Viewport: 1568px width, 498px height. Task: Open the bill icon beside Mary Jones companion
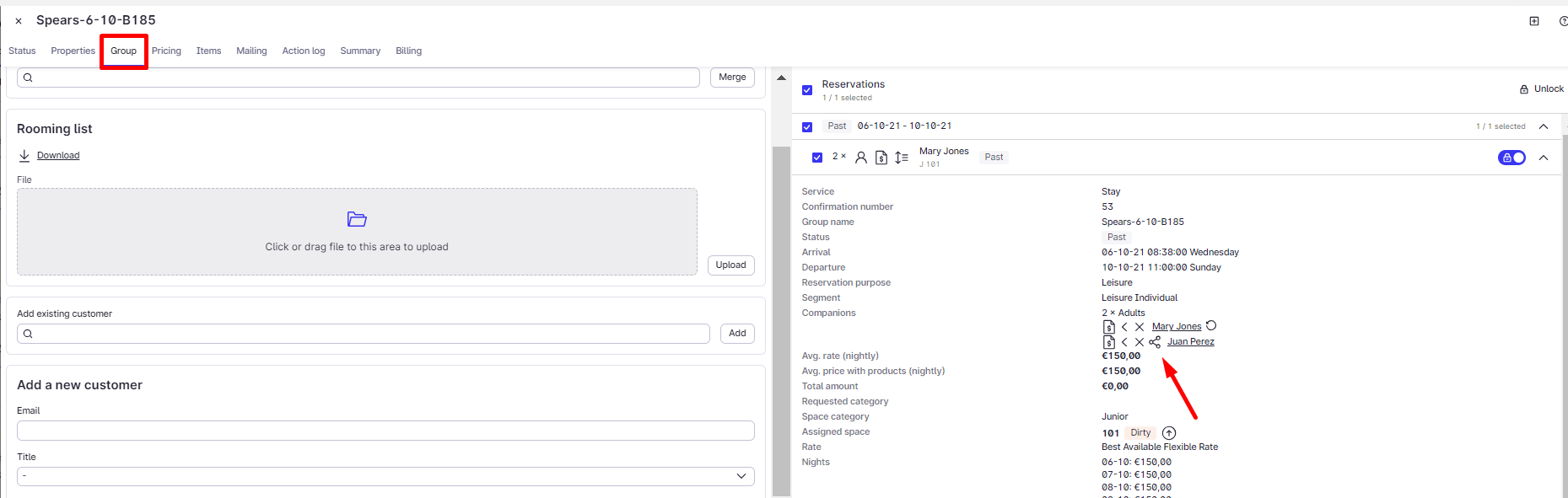(x=1109, y=327)
